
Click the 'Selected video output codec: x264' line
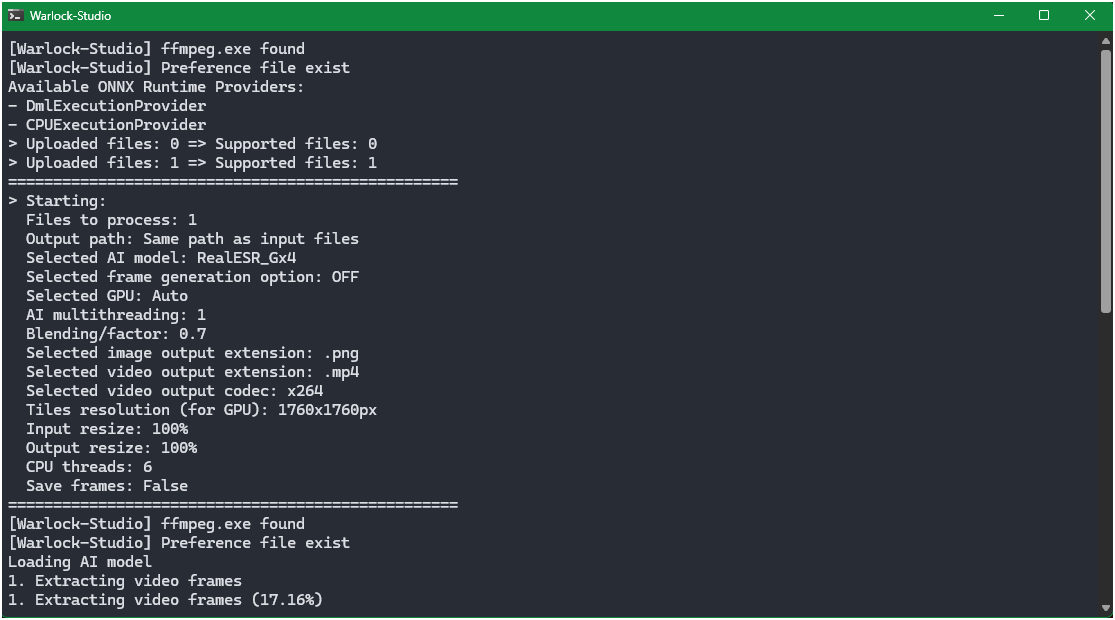[174, 391]
